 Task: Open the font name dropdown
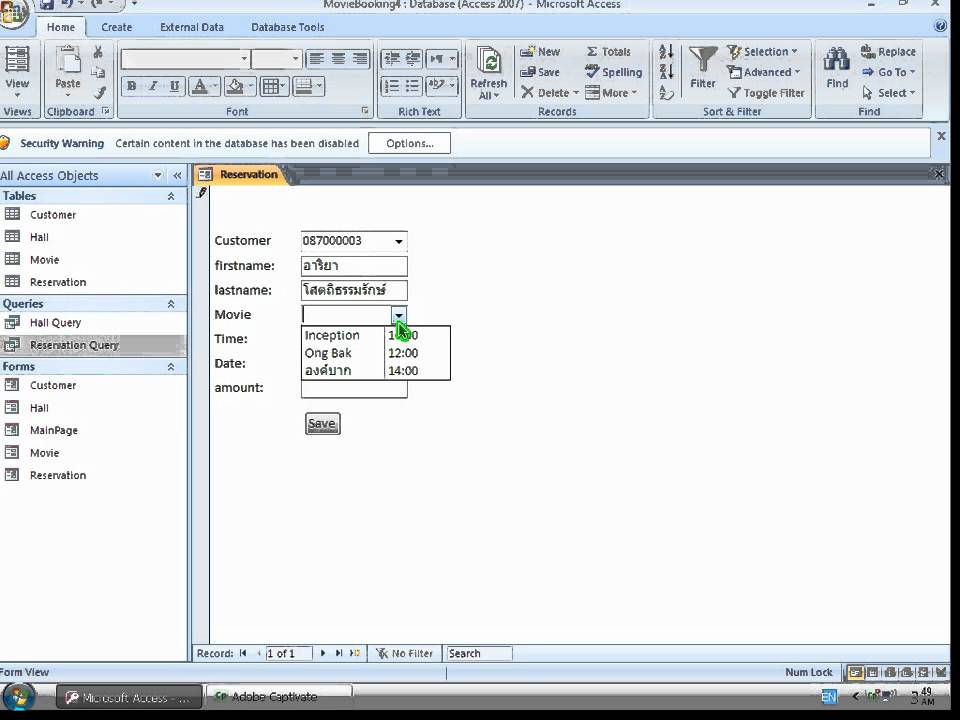pyautogui.click(x=244, y=59)
